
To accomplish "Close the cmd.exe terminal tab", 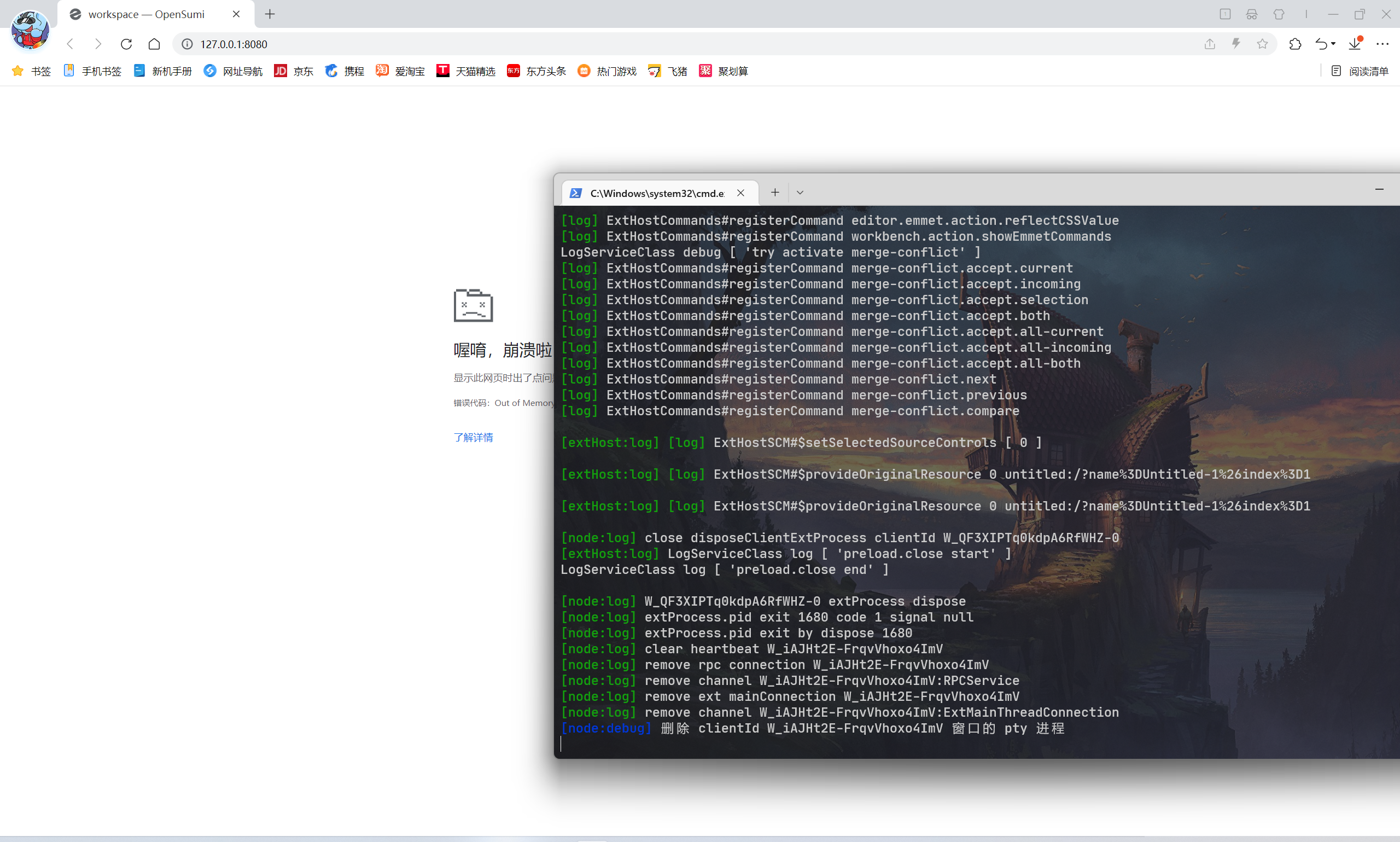I will click(x=740, y=193).
